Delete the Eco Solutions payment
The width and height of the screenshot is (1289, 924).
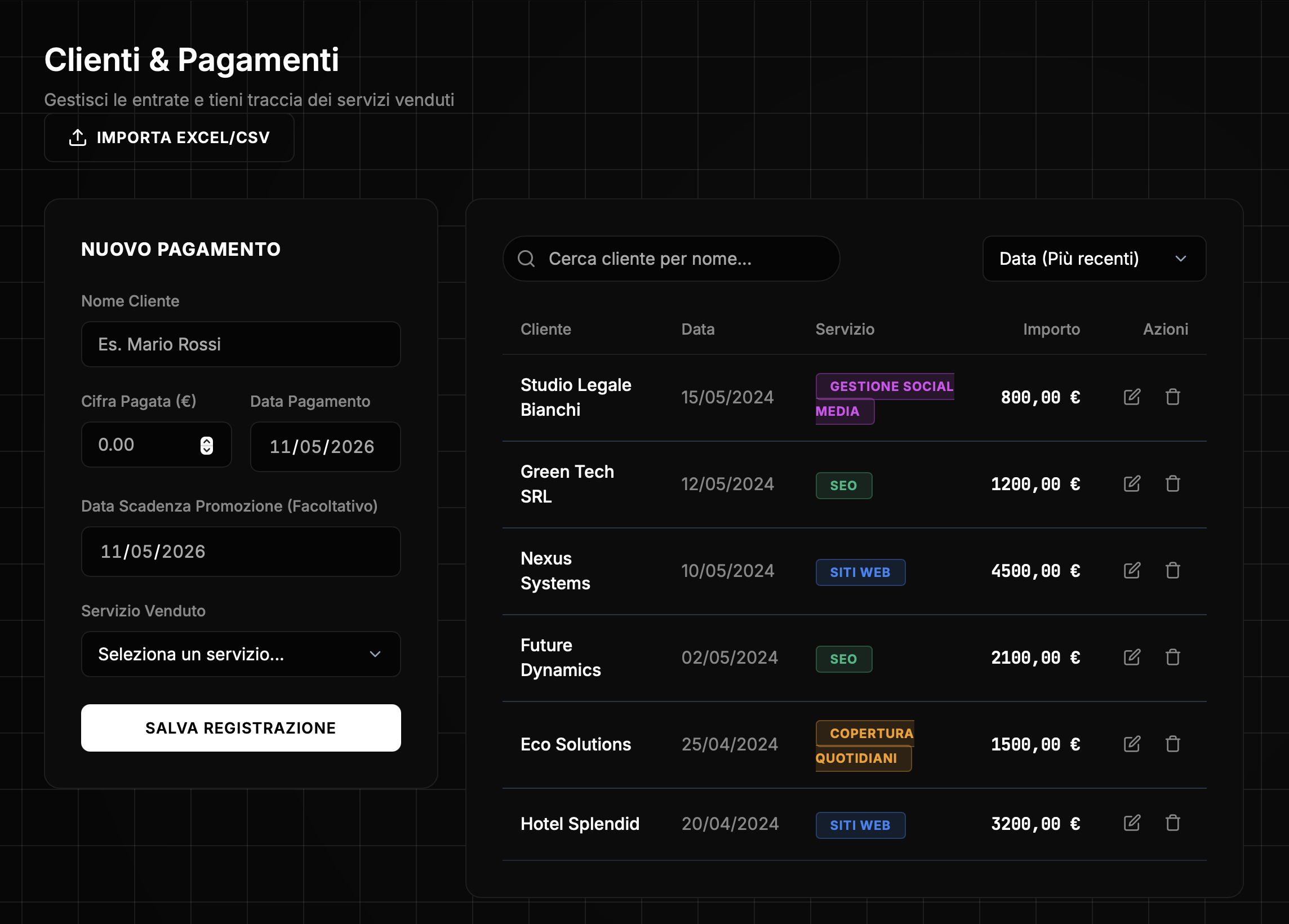(x=1172, y=744)
